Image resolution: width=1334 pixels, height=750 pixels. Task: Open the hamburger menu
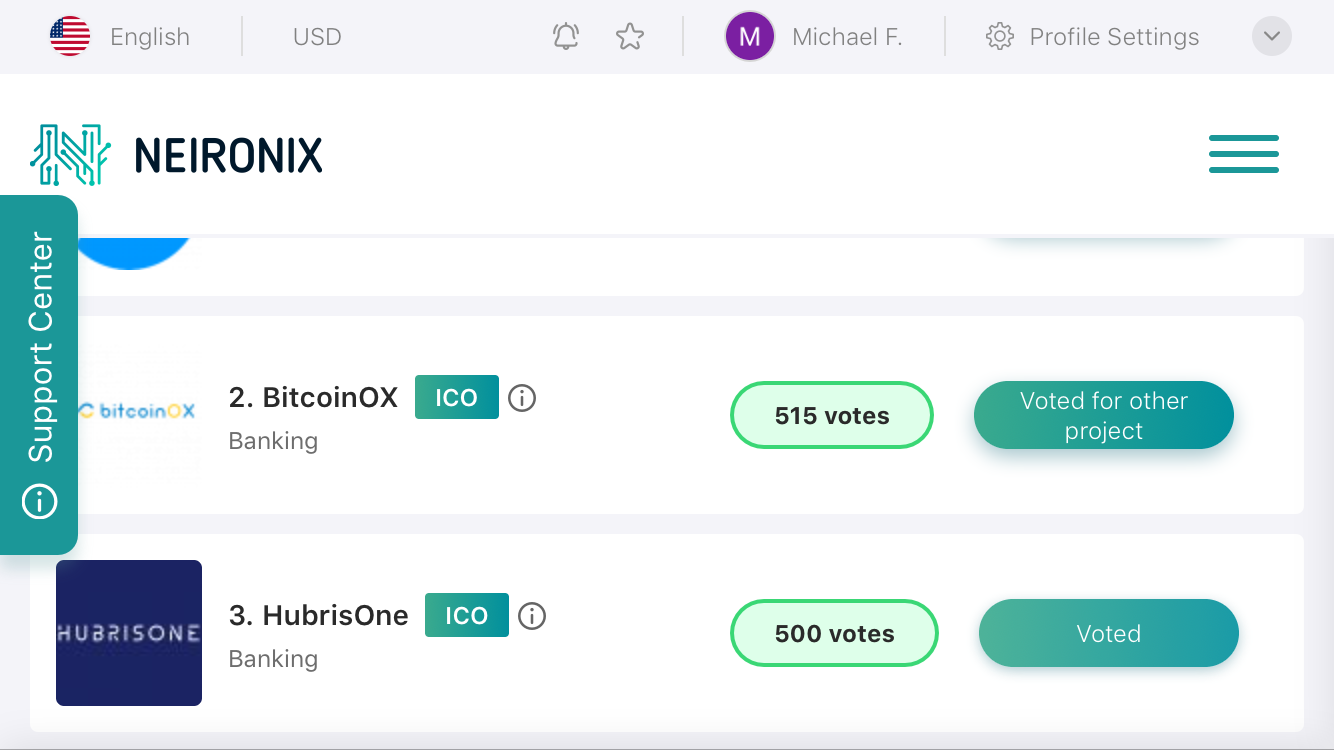[1244, 154]
